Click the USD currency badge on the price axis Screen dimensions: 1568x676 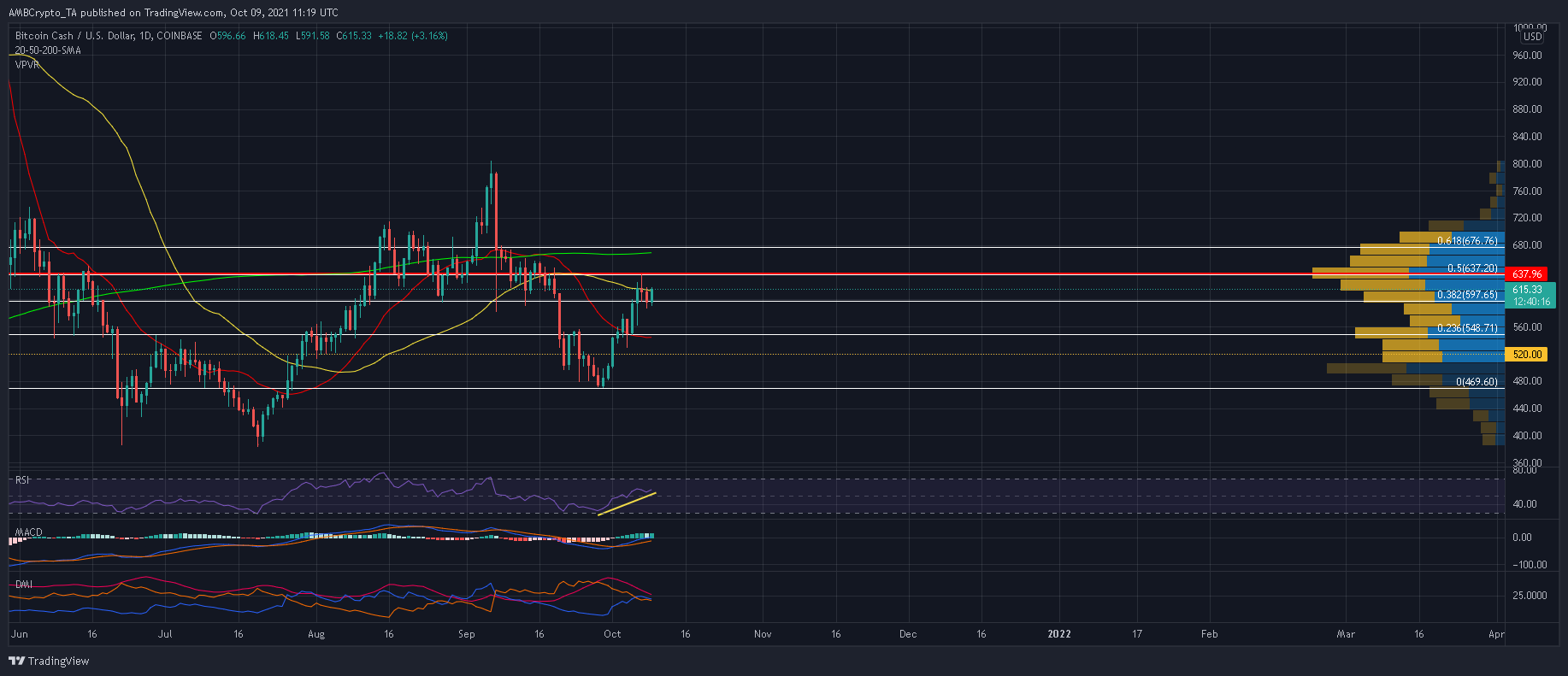point(1533,37)
